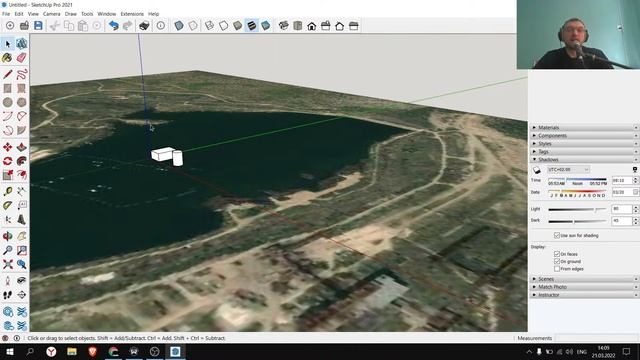Screen dimensions: 640x360
Task: Switch to Monochrome face style
Action: coord(266,26)
